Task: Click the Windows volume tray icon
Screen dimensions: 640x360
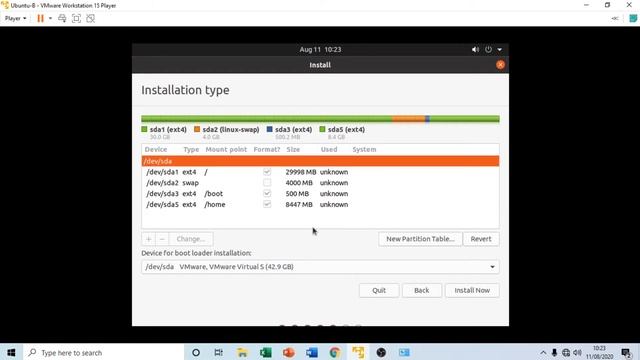Action: pyautogui.click(x=577, y=353)
